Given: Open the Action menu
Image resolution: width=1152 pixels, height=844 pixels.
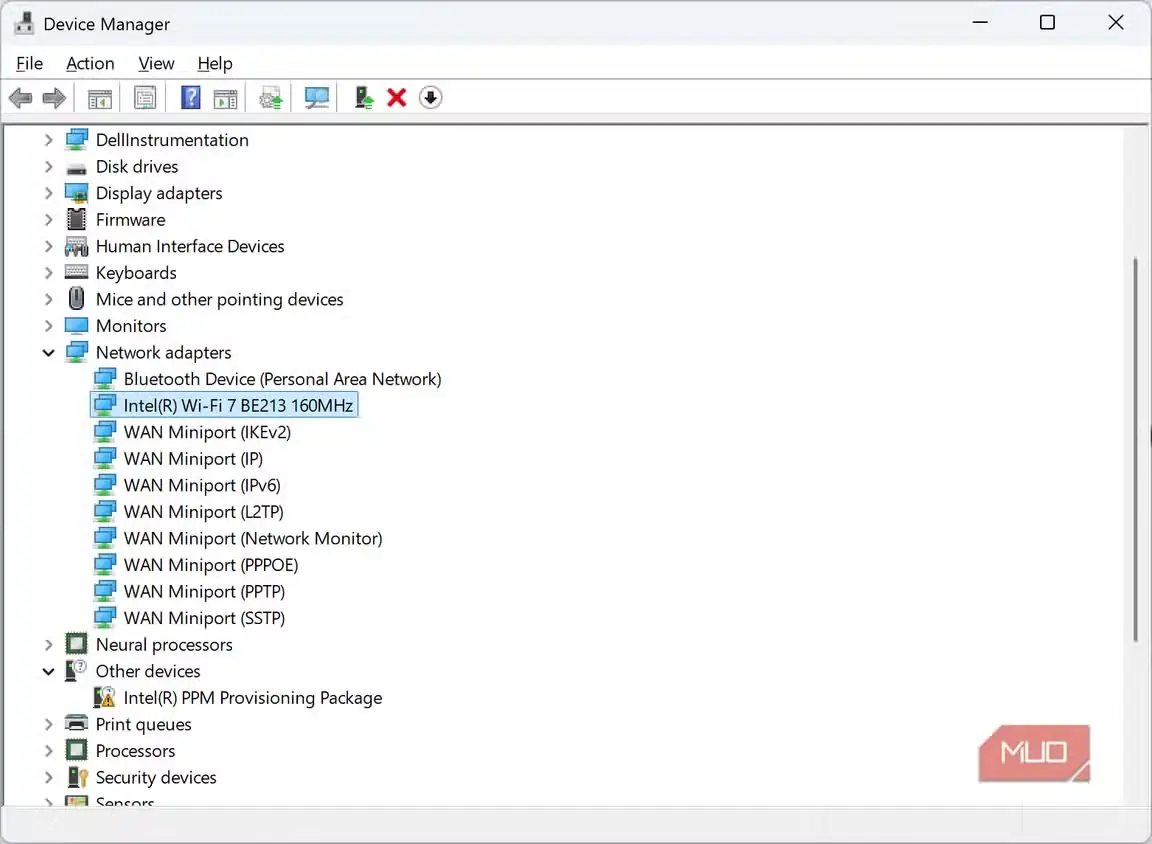Looking at the screenshot, I should click(x=90, y=64).
